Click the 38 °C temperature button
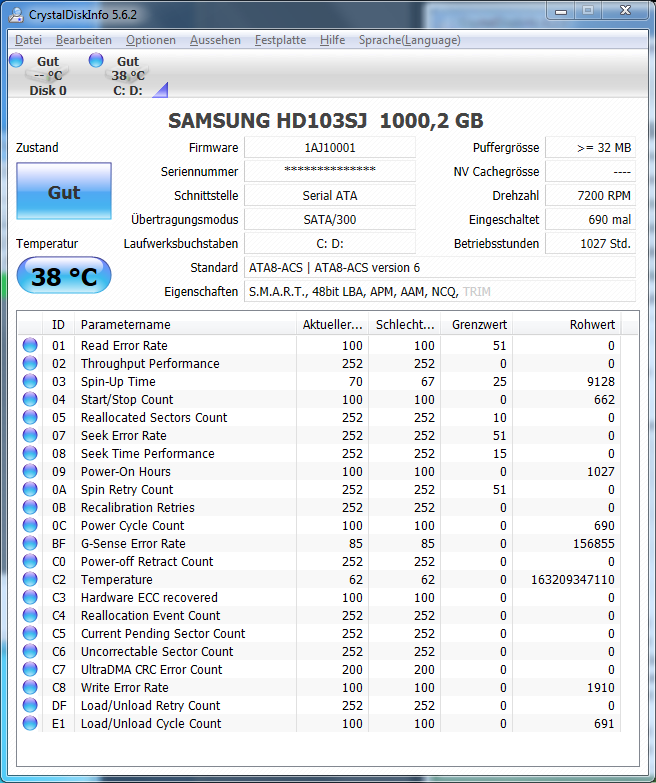The image size is (656, 783). pyautogui.click(x=64, y=276)
